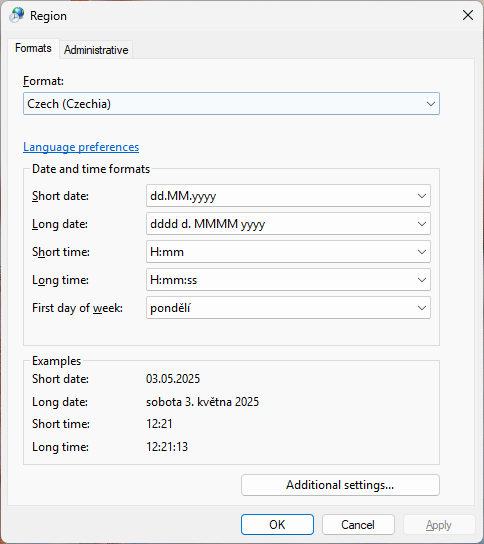This screenshot has width=484, height=544.
Task: Open First day of week pondělí dropdown
Action: [288, 308]
